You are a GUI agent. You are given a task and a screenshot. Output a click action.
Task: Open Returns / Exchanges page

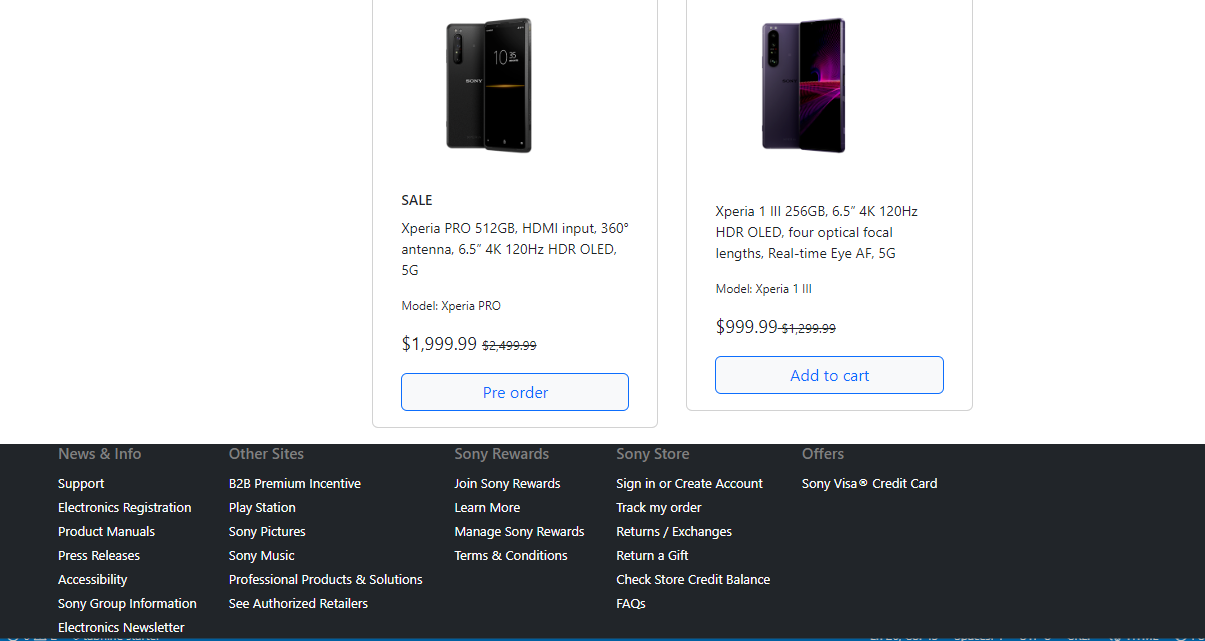coord(674,532)
